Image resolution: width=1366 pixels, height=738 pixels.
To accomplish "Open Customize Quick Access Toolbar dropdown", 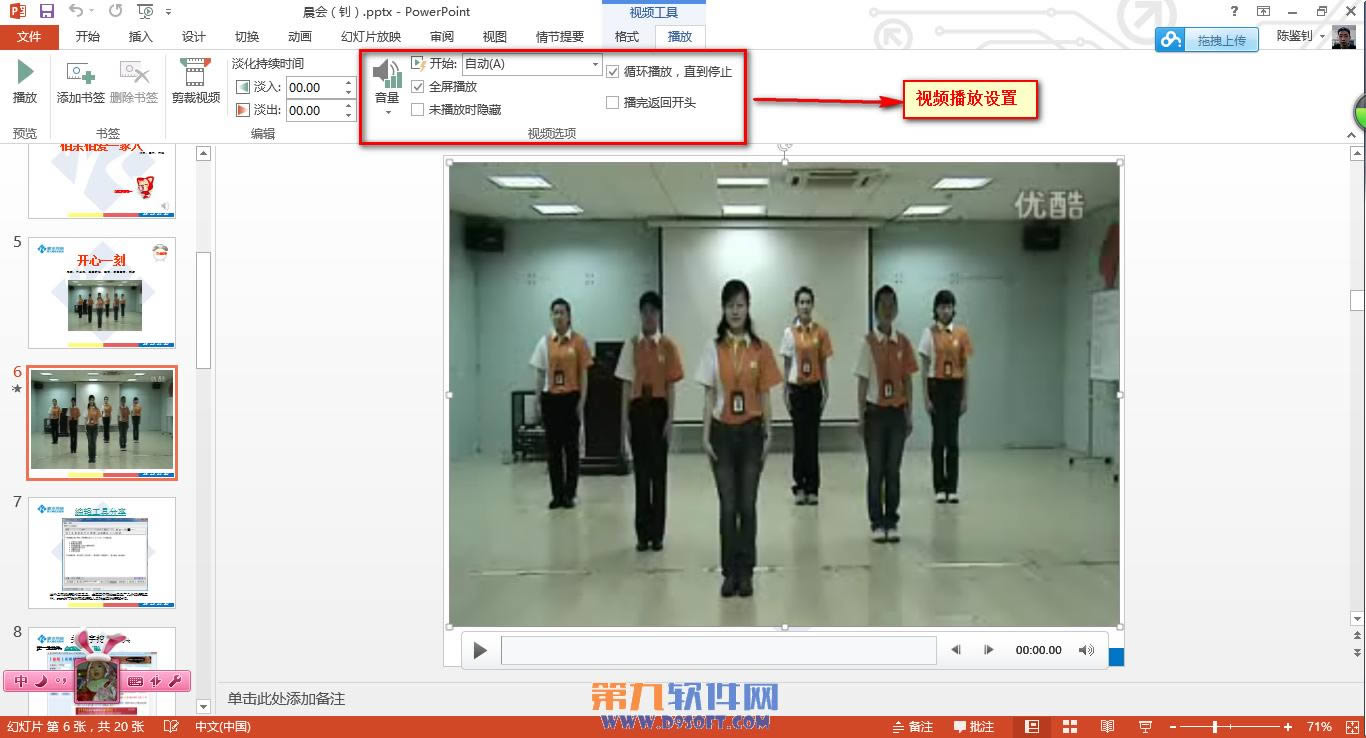I will tap(168, 12).
